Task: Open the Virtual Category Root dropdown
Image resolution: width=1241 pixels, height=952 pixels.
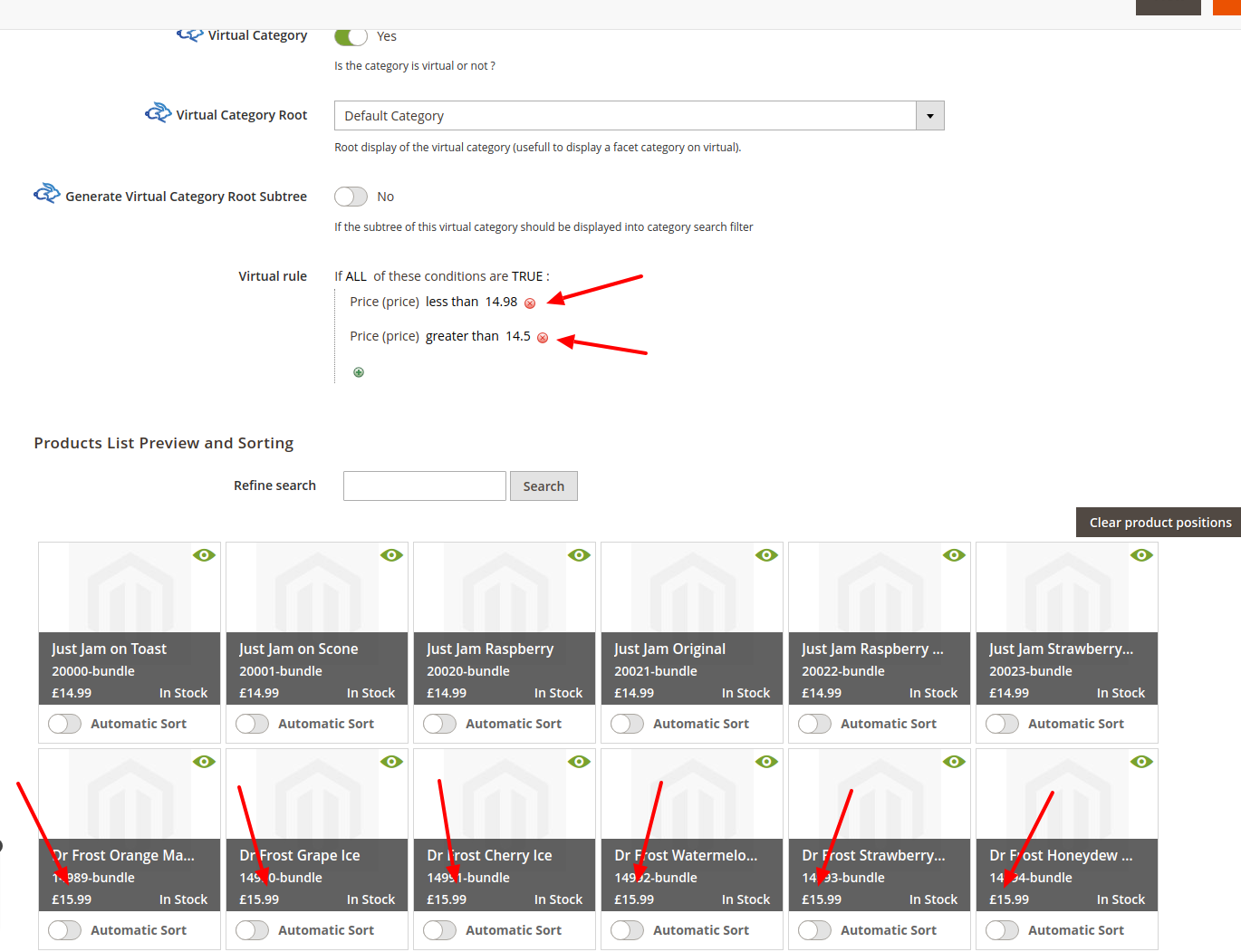Action: pos(929,115)
